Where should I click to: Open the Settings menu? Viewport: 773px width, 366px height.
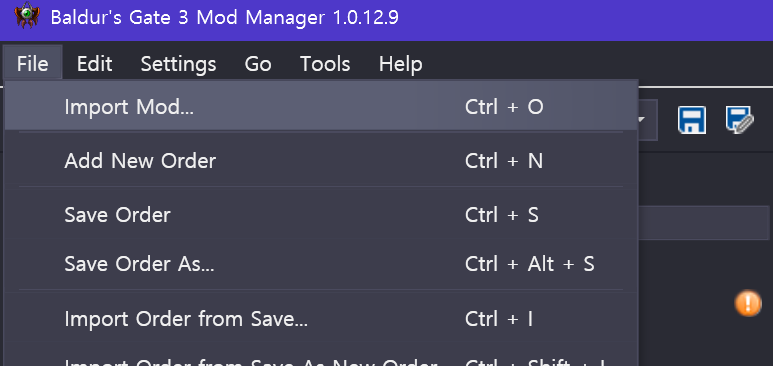pyautogui.click(x=178, y=64)
